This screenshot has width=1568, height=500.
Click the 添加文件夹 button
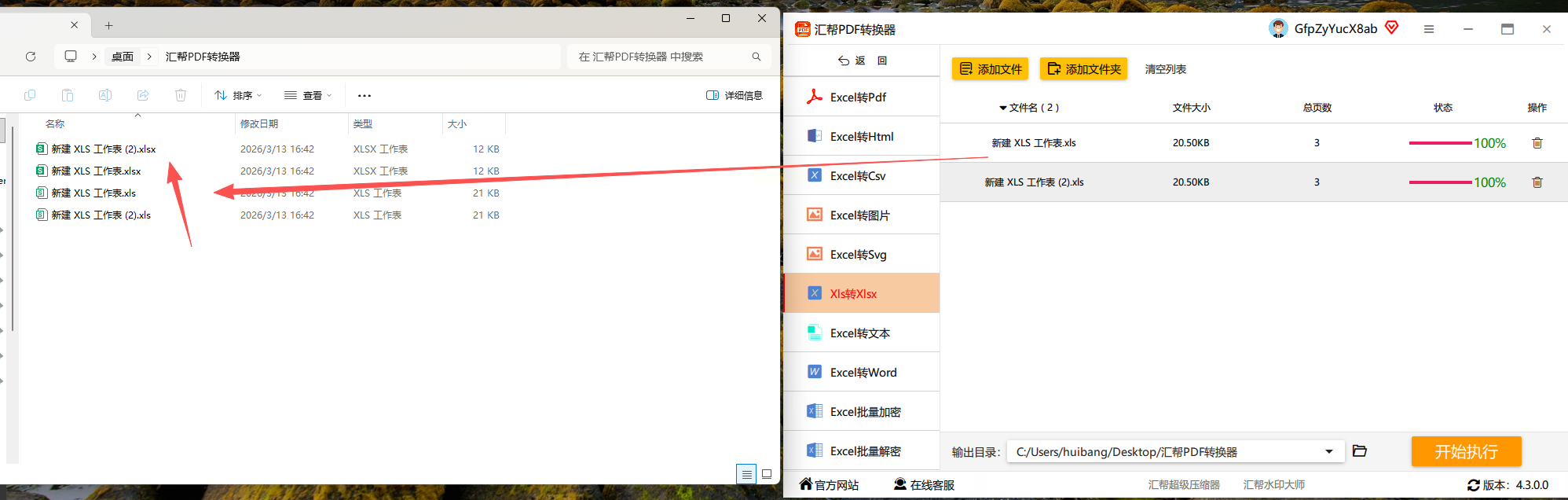[1083, 69]
